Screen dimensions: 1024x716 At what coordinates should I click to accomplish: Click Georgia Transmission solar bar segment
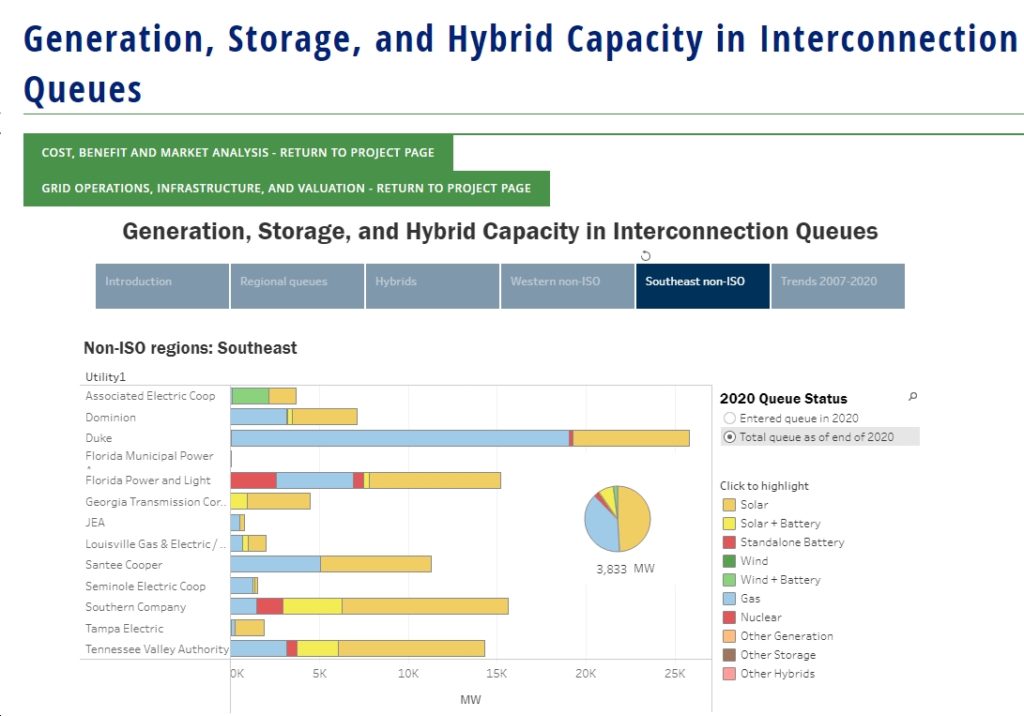(x=279, y=502)
